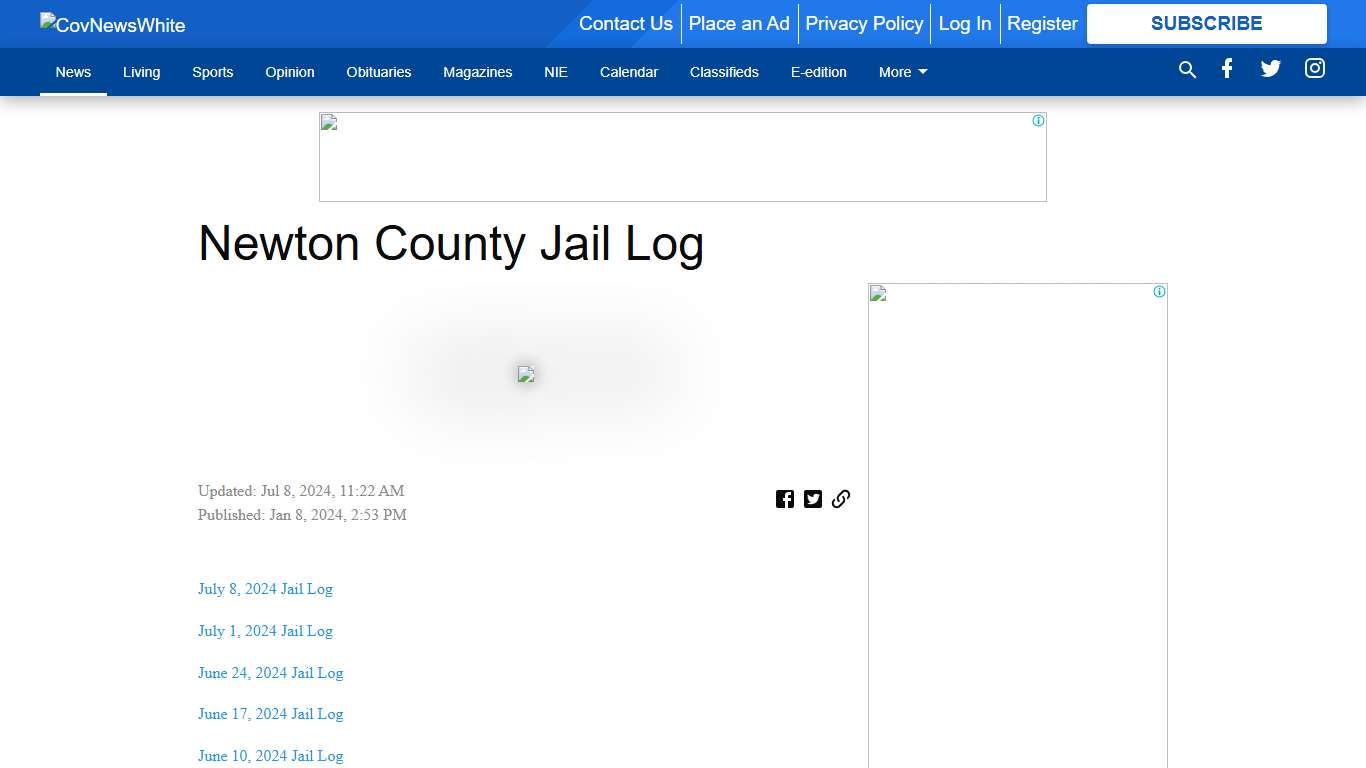Expand the More navigation dropdown
The image size is (1366, 768).
pos(901,71)
